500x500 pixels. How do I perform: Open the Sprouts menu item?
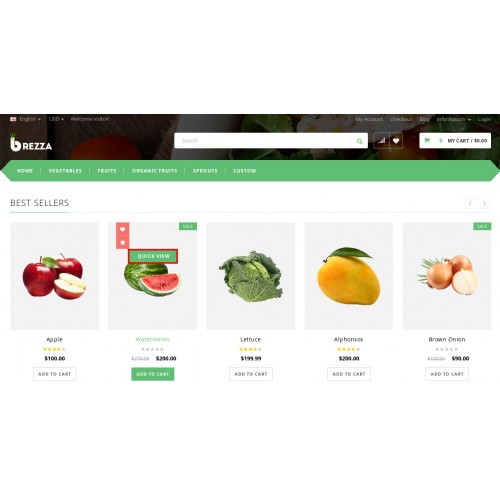click(x=205, y=171)
